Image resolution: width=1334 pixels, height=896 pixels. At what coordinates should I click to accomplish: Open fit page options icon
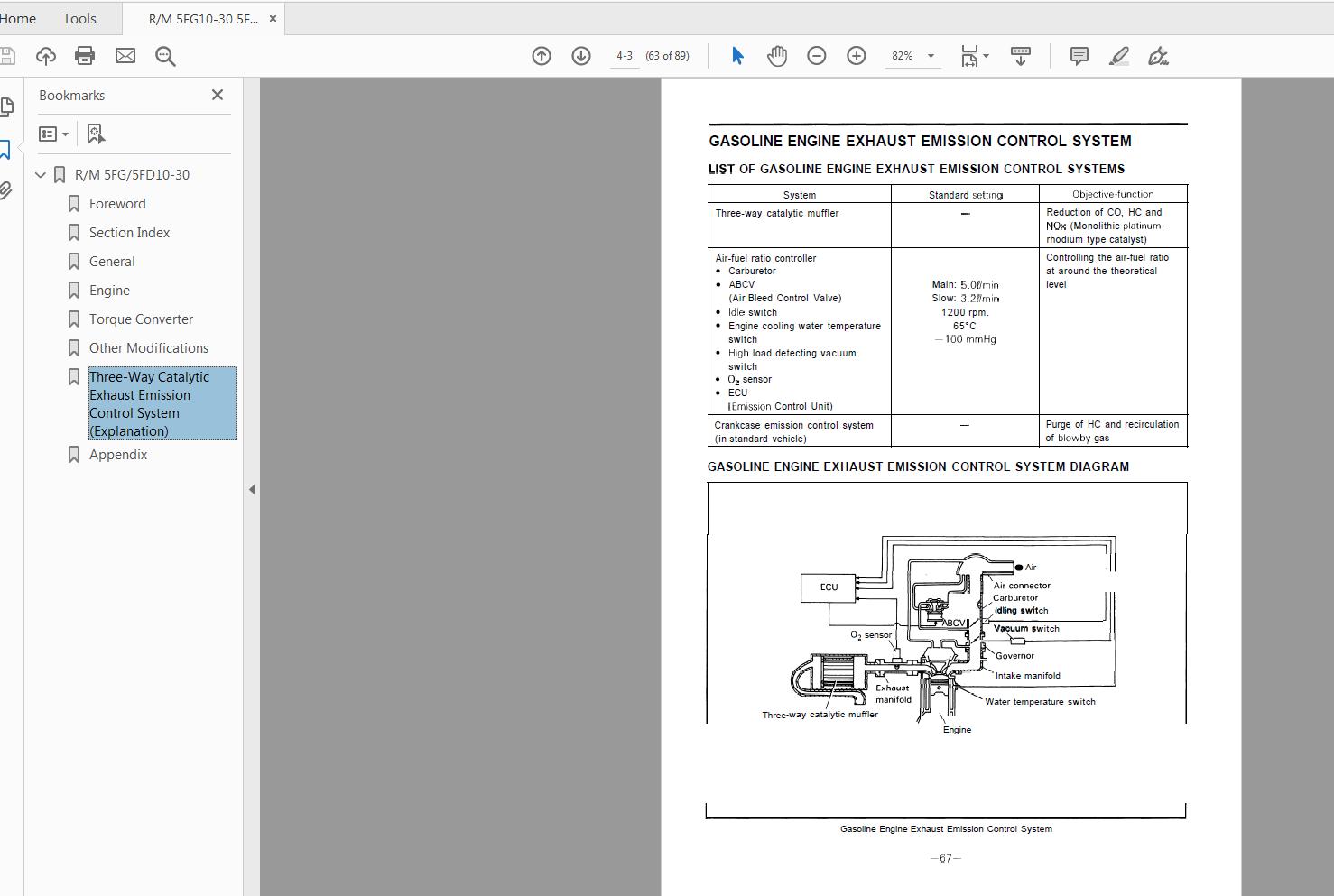974,56
